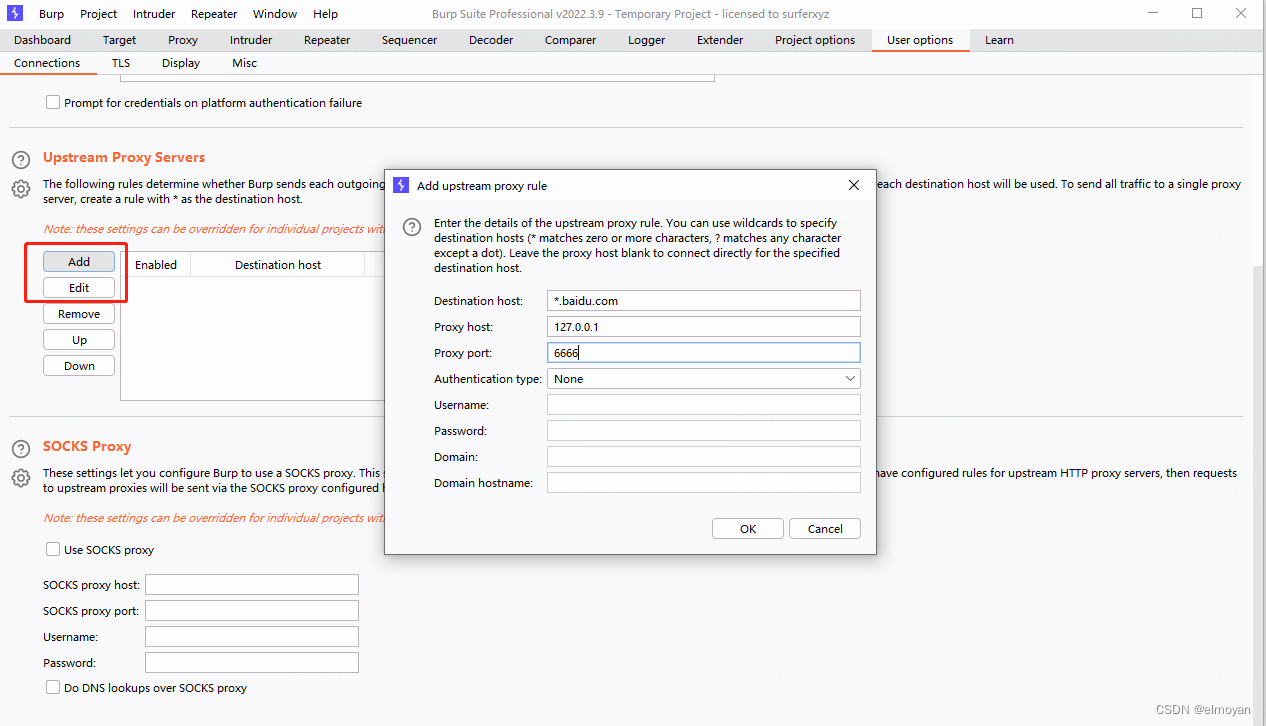
Task: Click the Down button to reorder rules
Action: [79, 366]
